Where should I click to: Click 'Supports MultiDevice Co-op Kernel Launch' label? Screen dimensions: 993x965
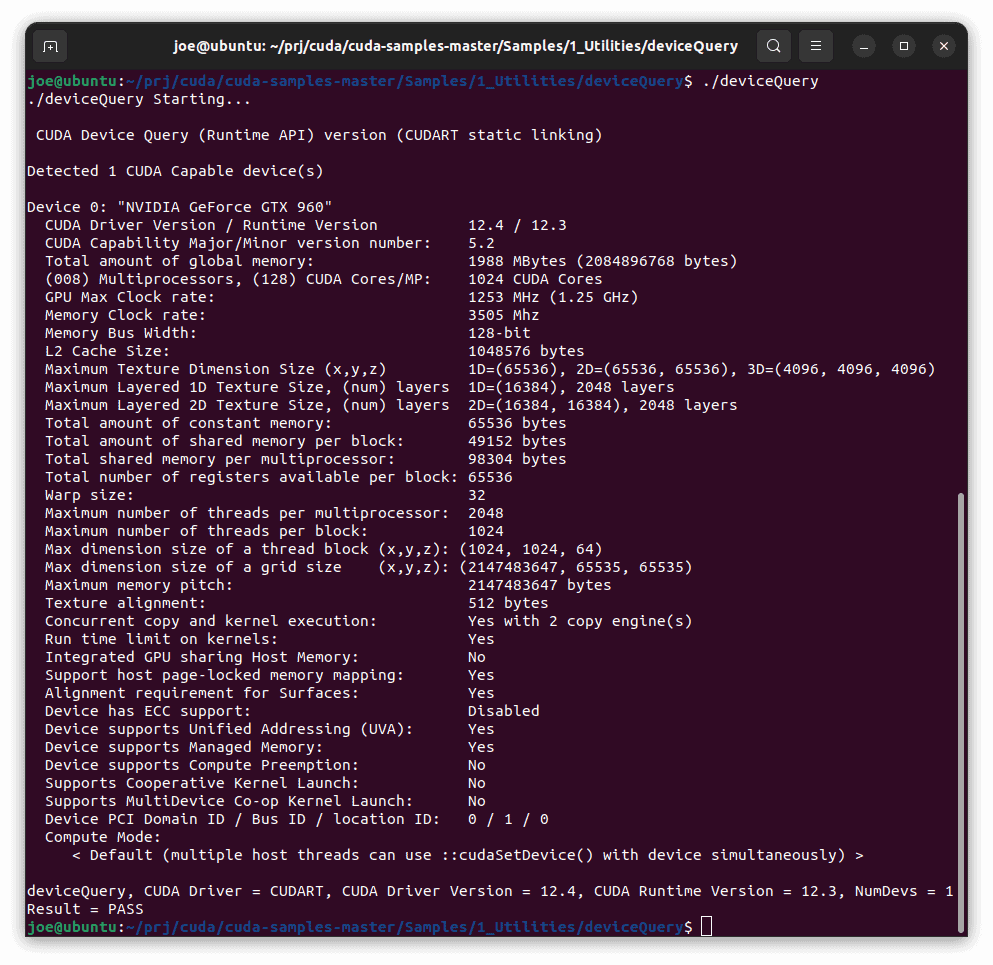pos(229,801)
